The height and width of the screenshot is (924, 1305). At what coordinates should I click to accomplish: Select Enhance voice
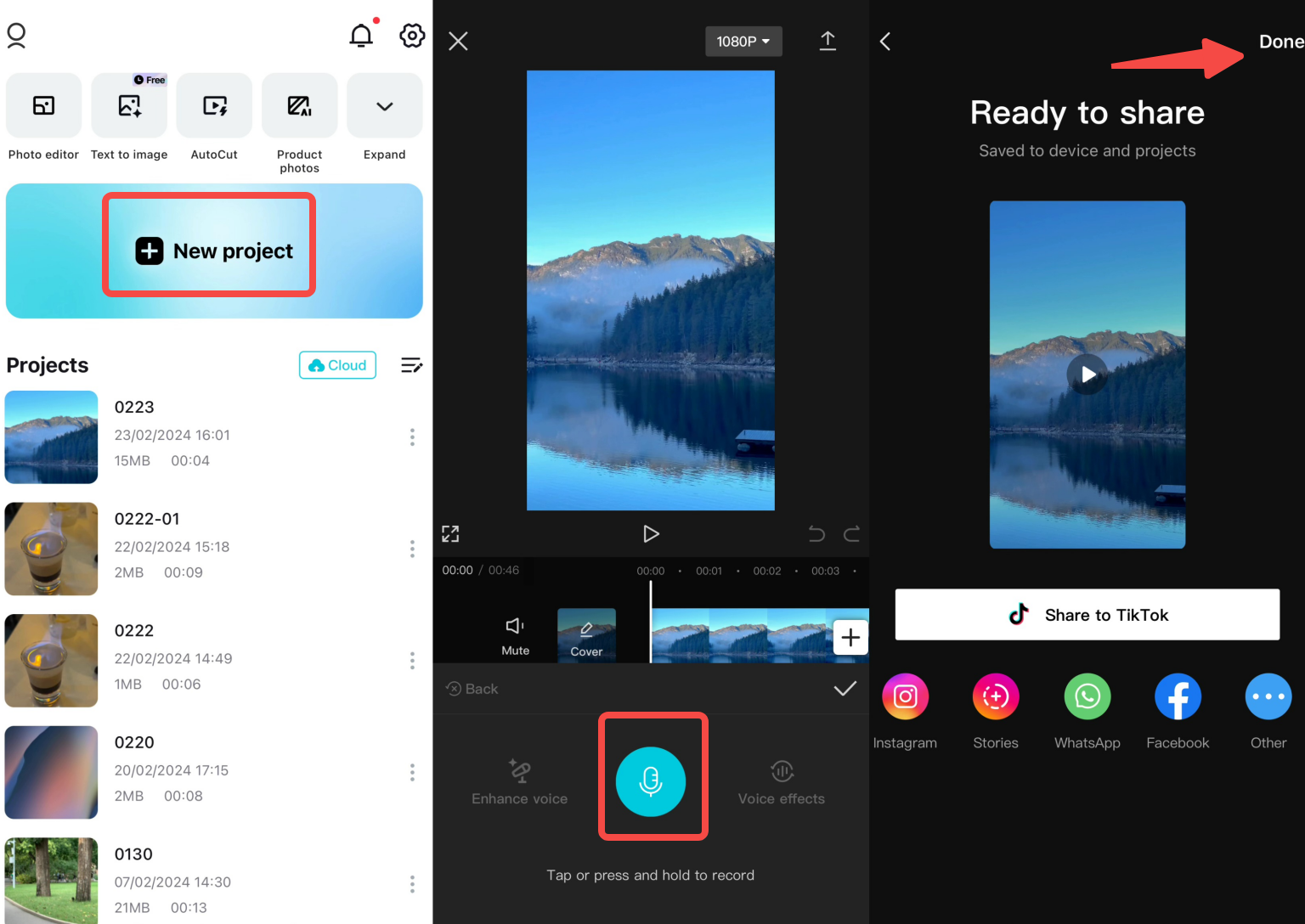519,782
